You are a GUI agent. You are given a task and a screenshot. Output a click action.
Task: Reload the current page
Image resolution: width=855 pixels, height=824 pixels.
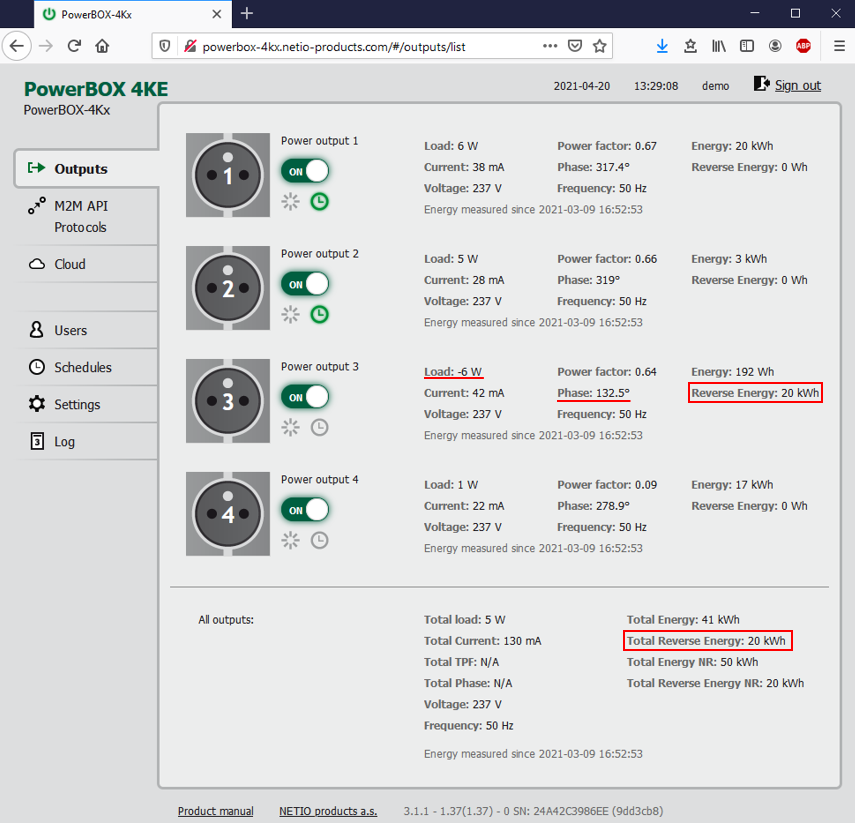(x=75, y=46)
